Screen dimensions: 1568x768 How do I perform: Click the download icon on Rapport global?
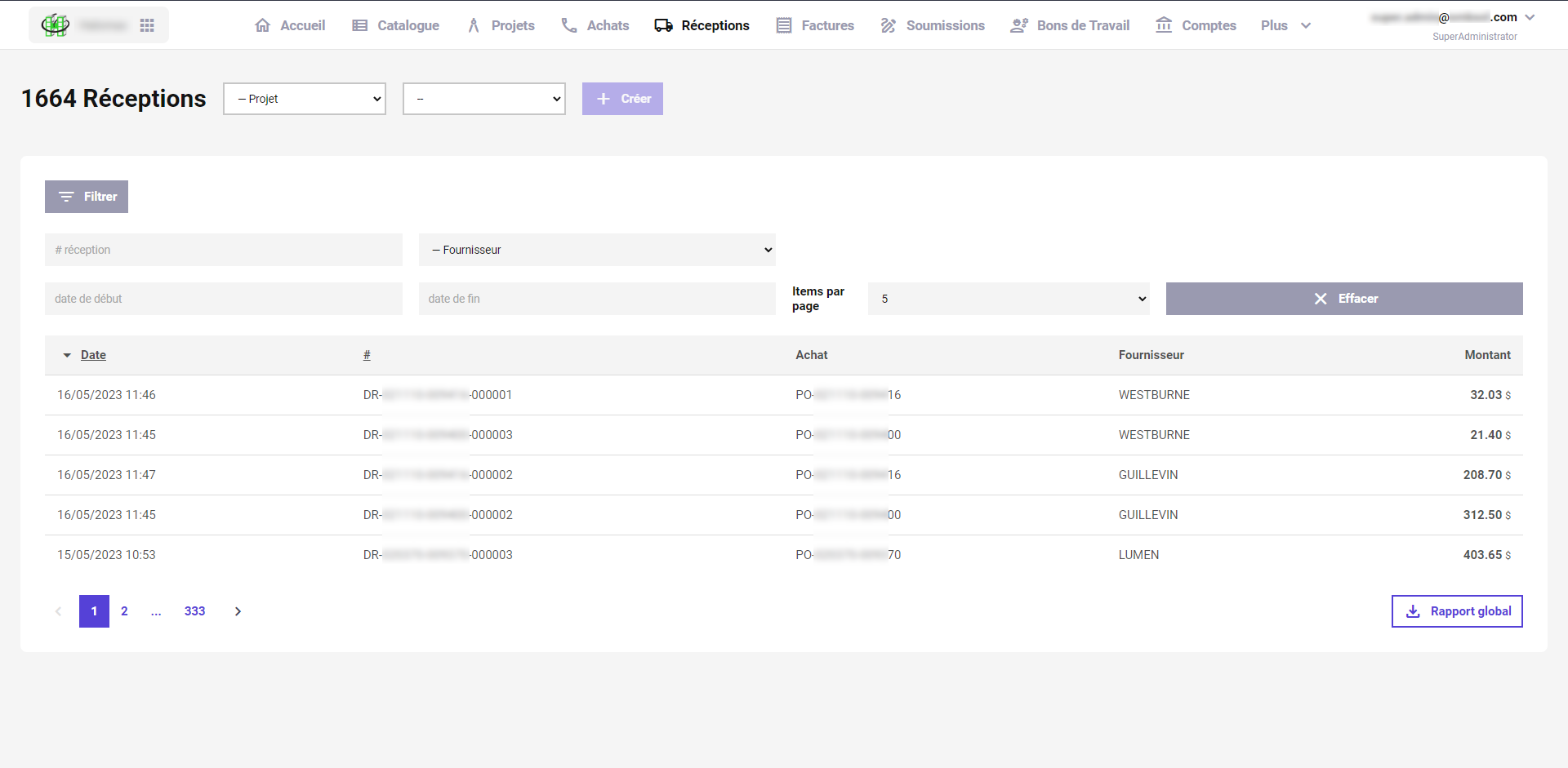[x=1413, y=610]
